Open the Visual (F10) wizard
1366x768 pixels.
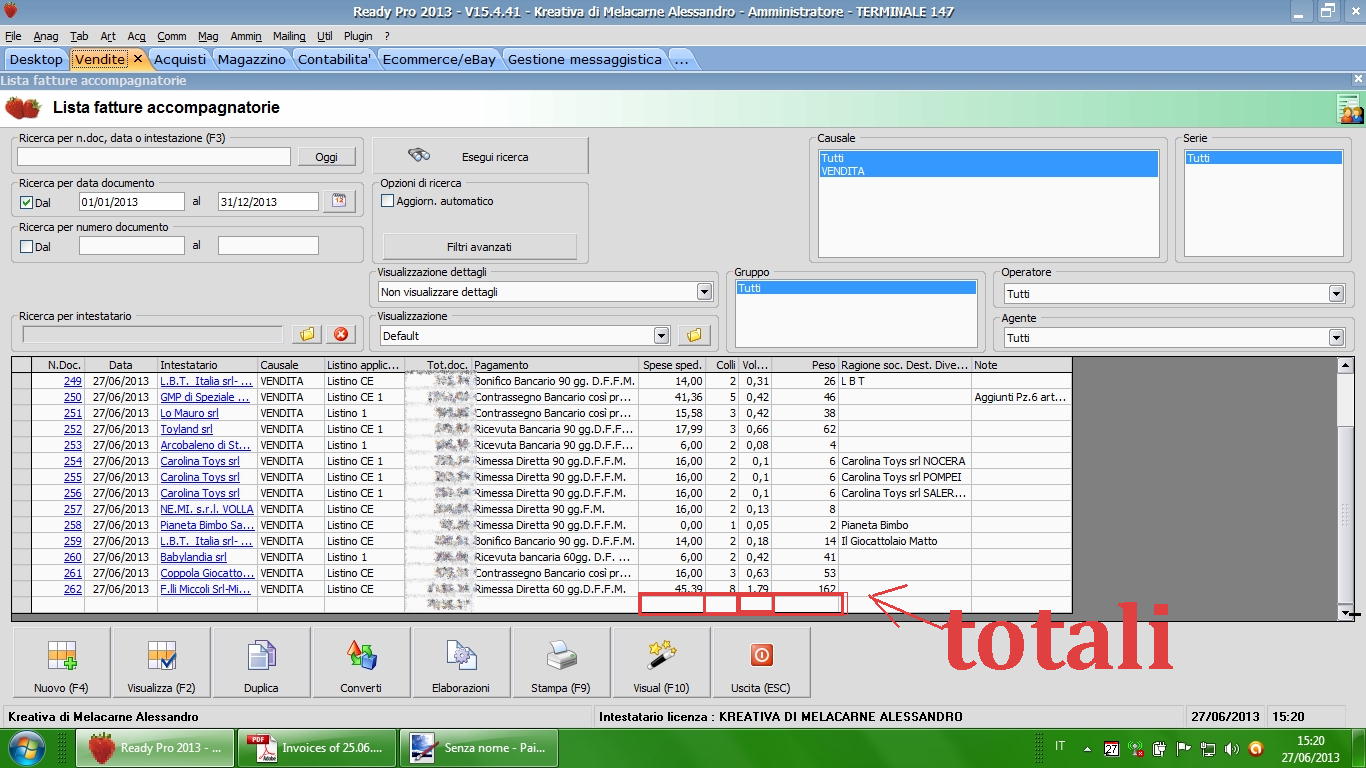(661, 663)
